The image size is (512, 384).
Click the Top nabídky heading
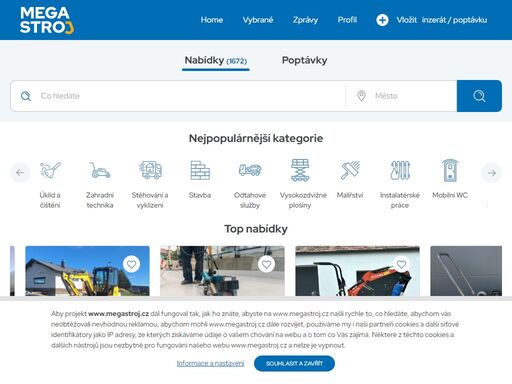256,229
